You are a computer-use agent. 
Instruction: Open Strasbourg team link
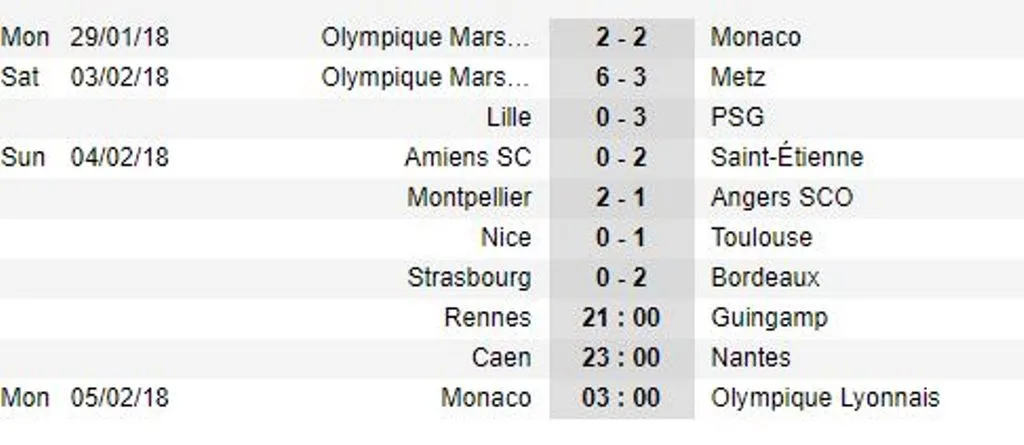[469, 278]
